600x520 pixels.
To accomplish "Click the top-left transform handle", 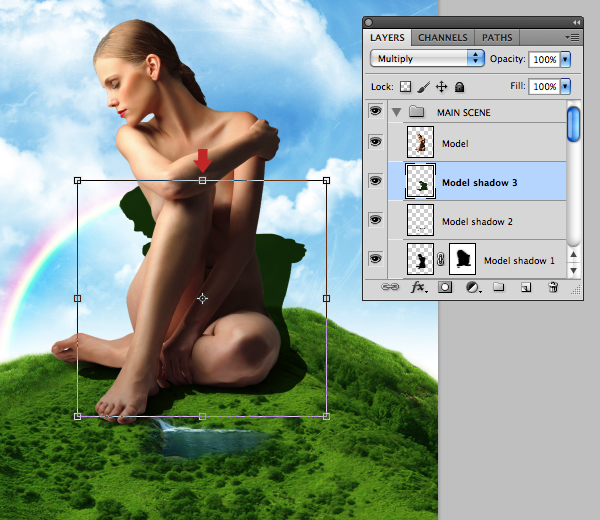I will click(77, 180).
